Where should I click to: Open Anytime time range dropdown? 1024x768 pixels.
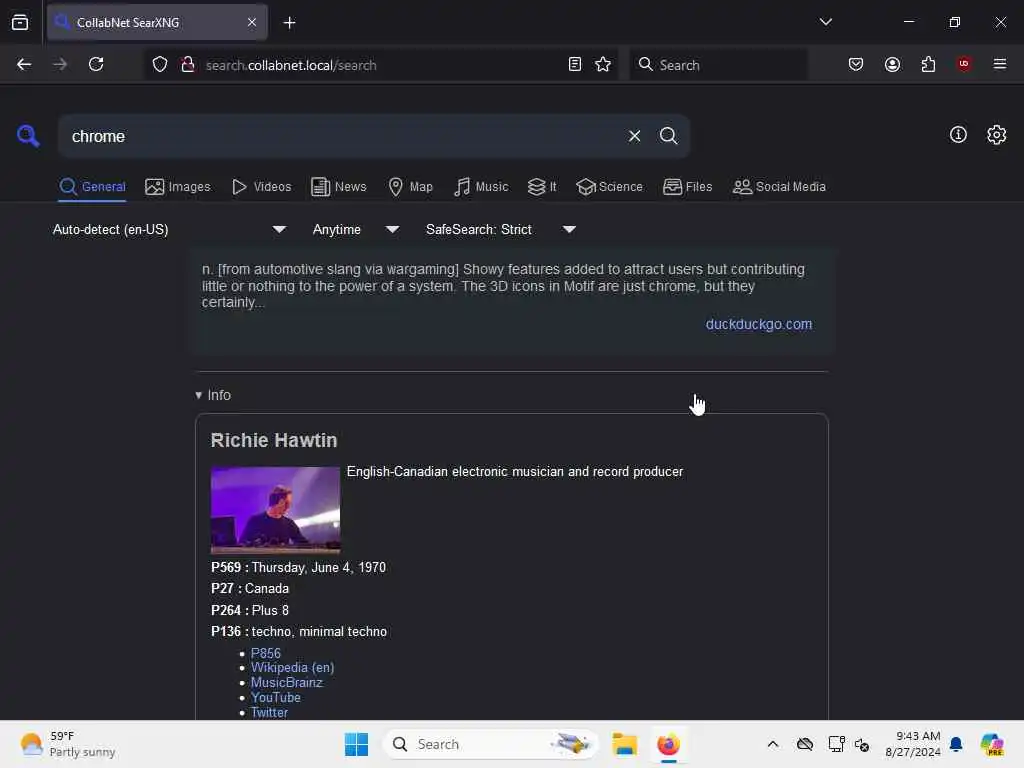[x=356, y=229]
